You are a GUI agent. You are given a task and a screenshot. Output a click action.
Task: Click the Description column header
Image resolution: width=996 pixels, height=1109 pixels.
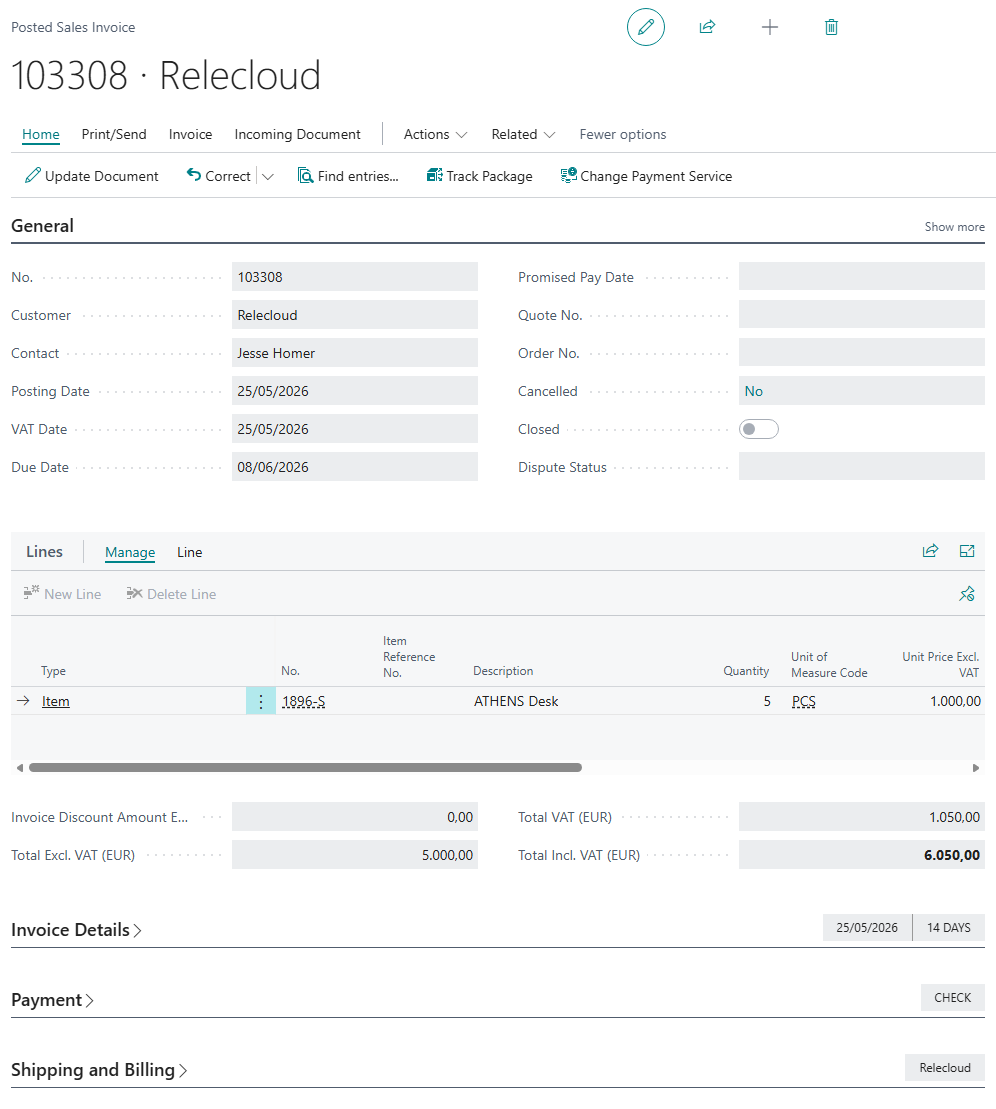point(503,671)
